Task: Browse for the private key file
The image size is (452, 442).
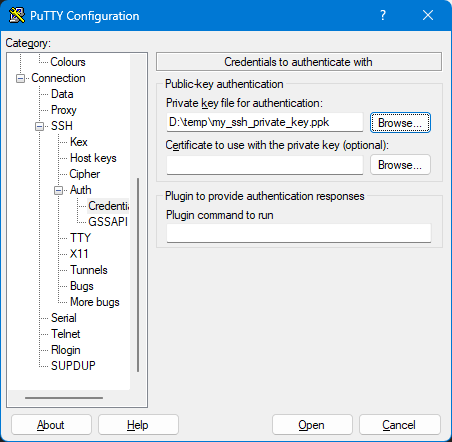Action: 400,123
